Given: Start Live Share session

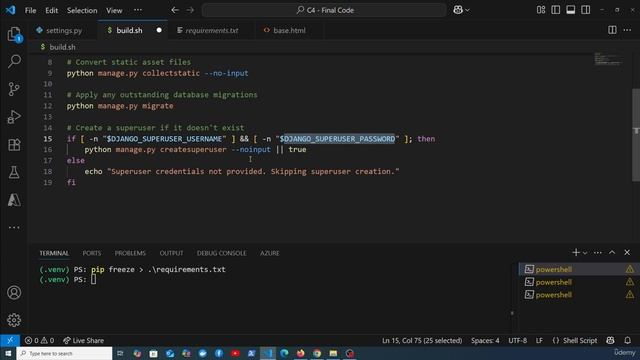Looking at the screenshot, I should pyautogui.click(x=84, y=340).
